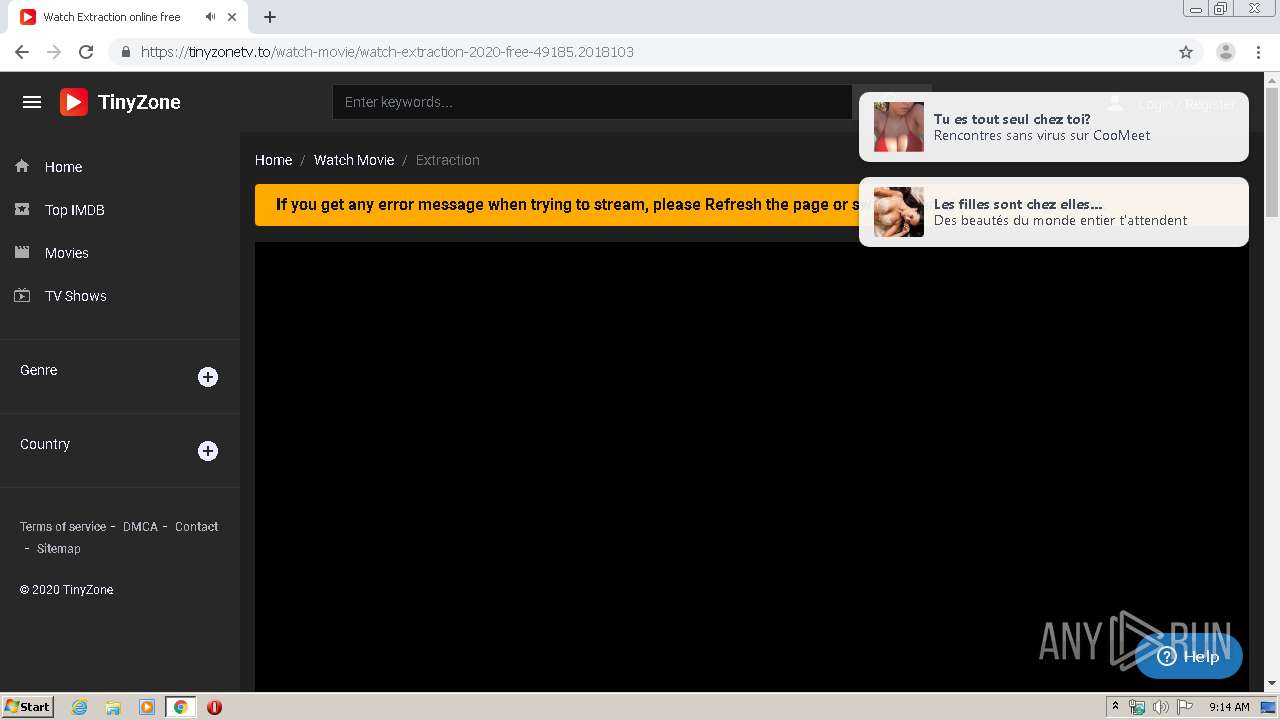1280x720 pixels.
Task: Open the Chrome three-dot menu
Action: pos(1258,52)
